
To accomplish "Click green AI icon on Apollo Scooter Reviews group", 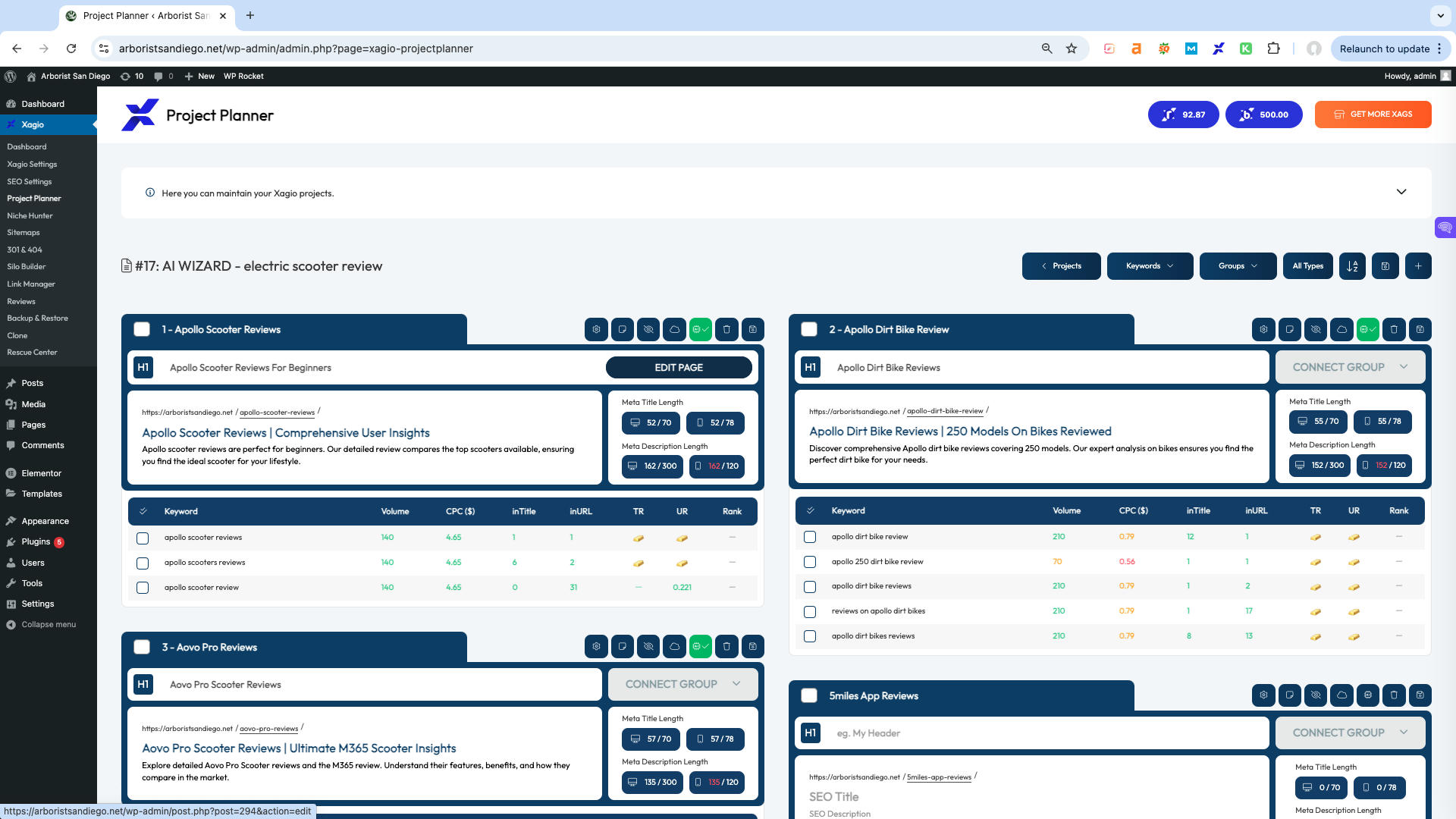I will click(701, 329).
